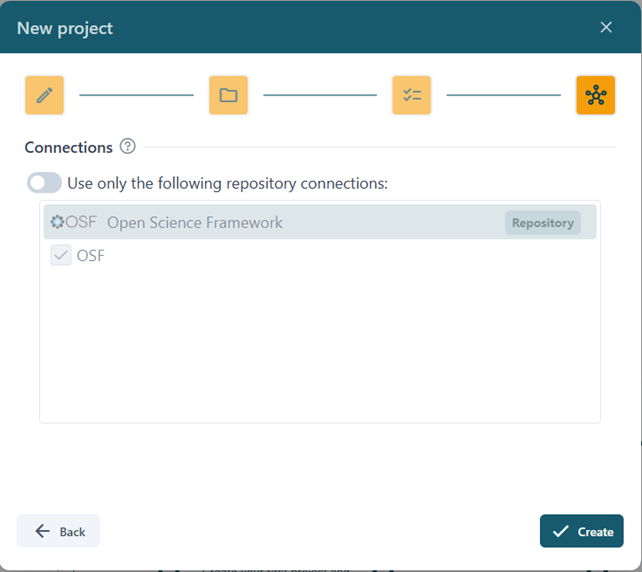Jump to the folder step icon
The height and width of the screenshot is (572, 642).
tap(228, 95)
